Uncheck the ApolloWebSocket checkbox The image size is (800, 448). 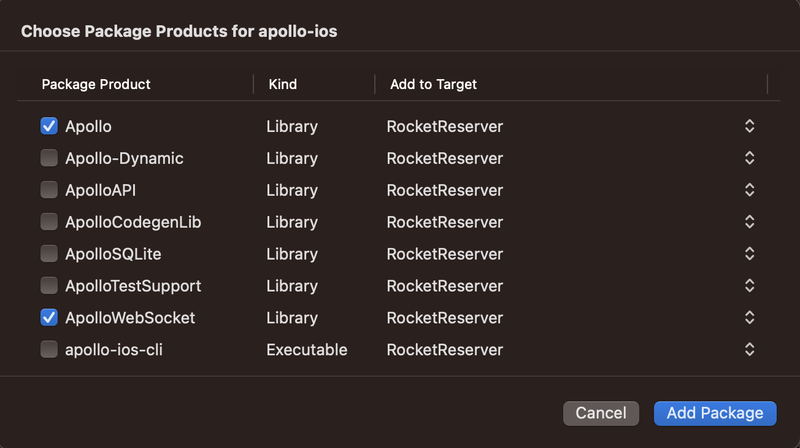(x=48, y=318)
